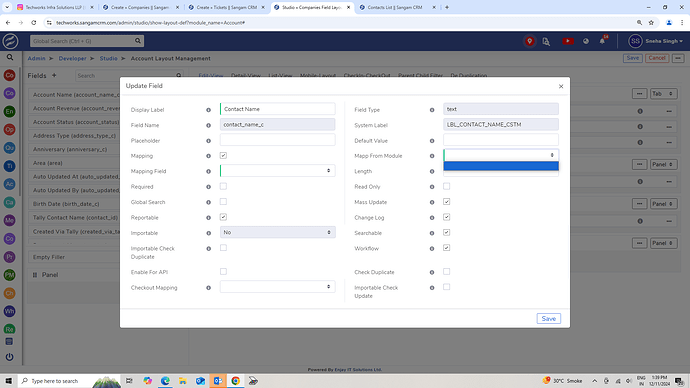Click the info icon beside Display Label

(x=209, y=110)
